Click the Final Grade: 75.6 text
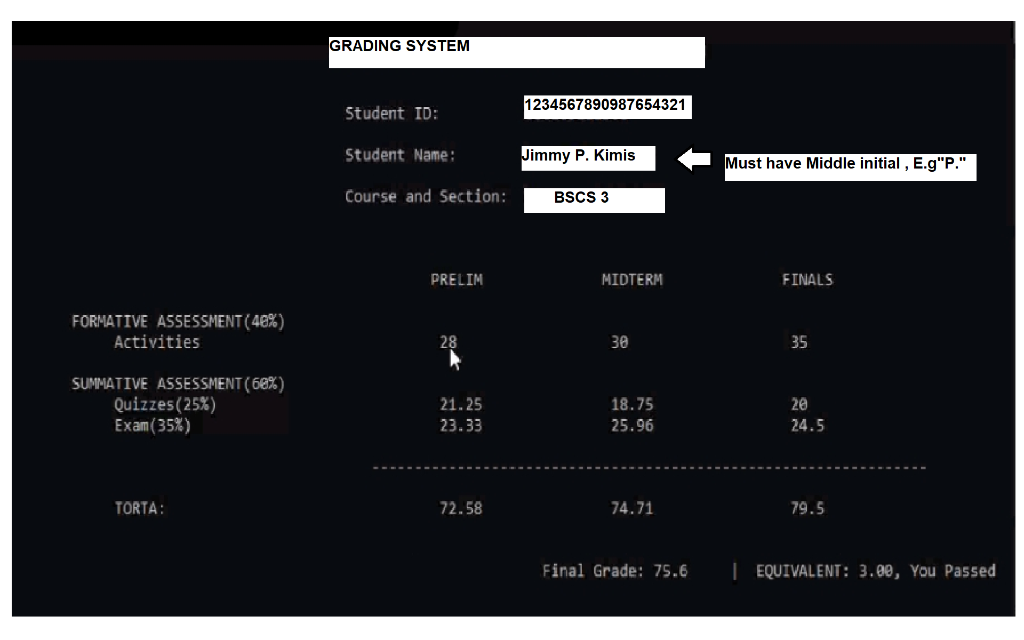1024x640 pixels. coord(614,570)
